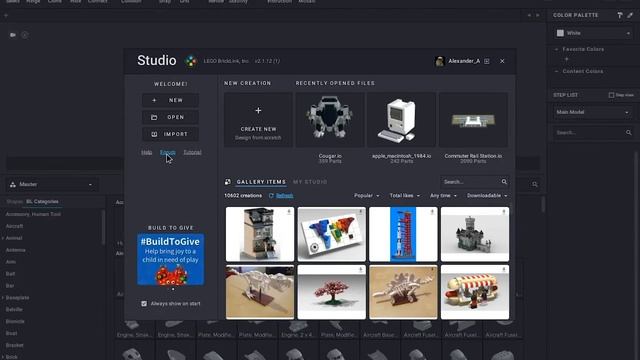Select the Bracket category
Screen dimensions: 640x360
(15, 345)
